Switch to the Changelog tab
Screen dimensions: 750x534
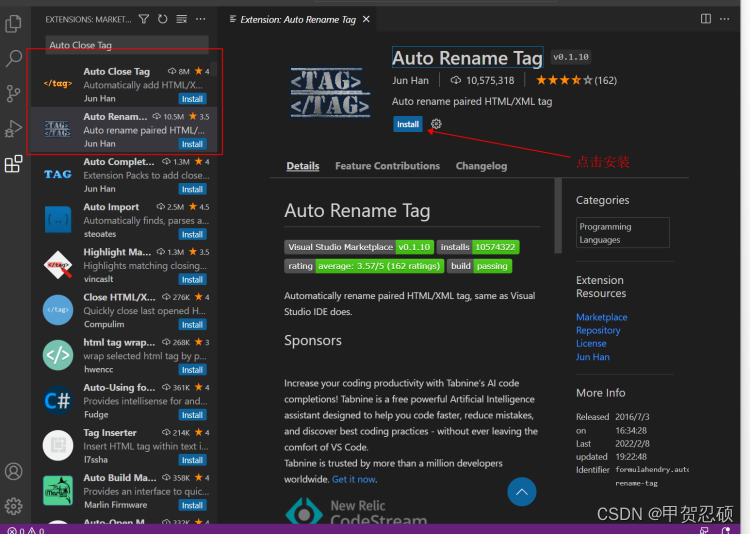[481, 166]
